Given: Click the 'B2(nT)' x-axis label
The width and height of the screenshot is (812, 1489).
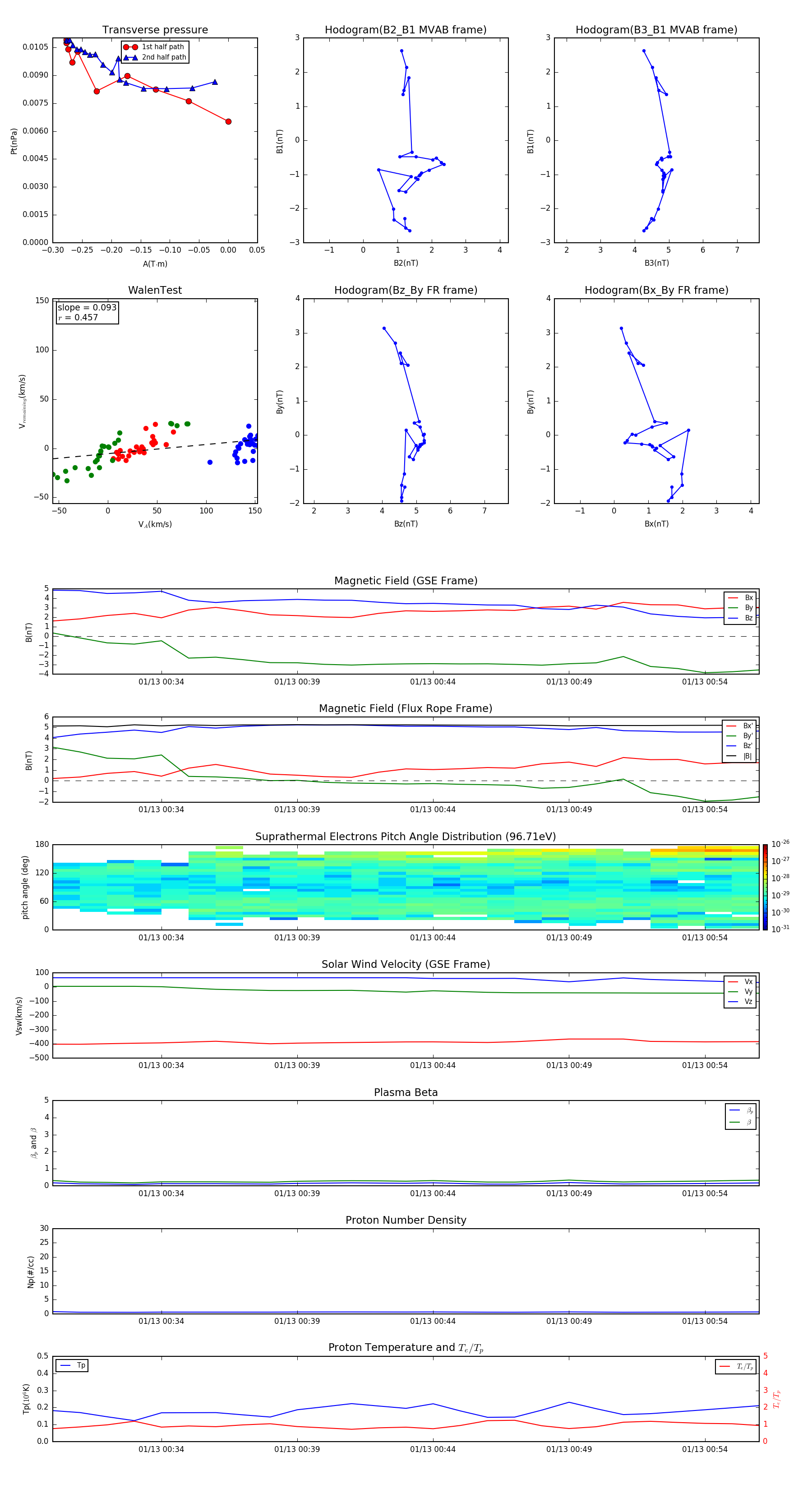Looking at the screenshot, I should coord(406,263).
